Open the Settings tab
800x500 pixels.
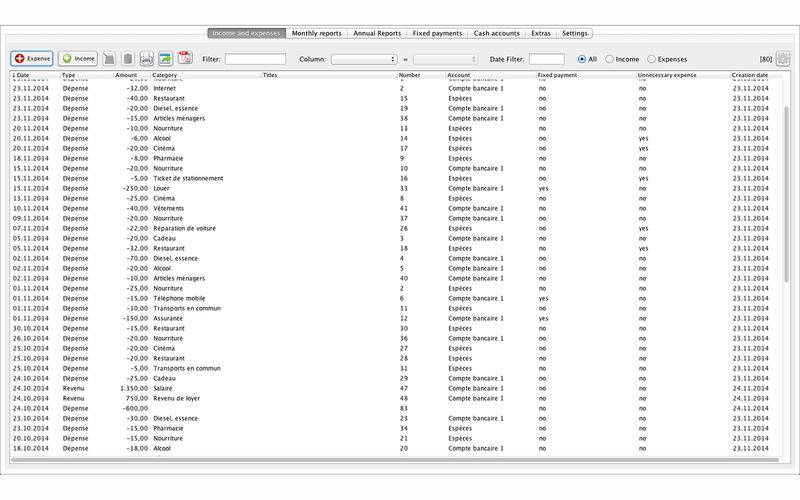pos(574,33)
